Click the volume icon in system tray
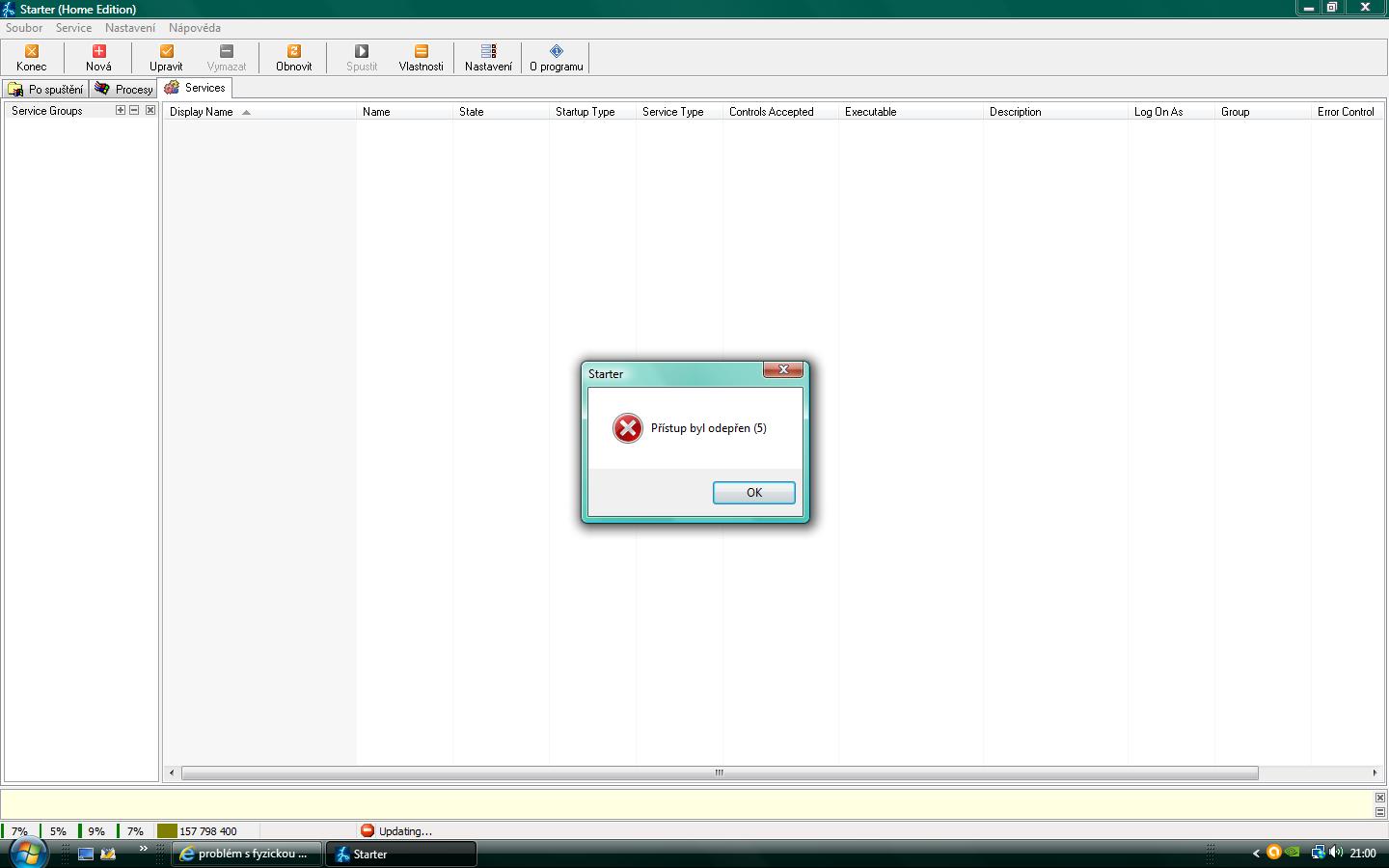This screenshot has width=1389, height=868. [1336, 853]
